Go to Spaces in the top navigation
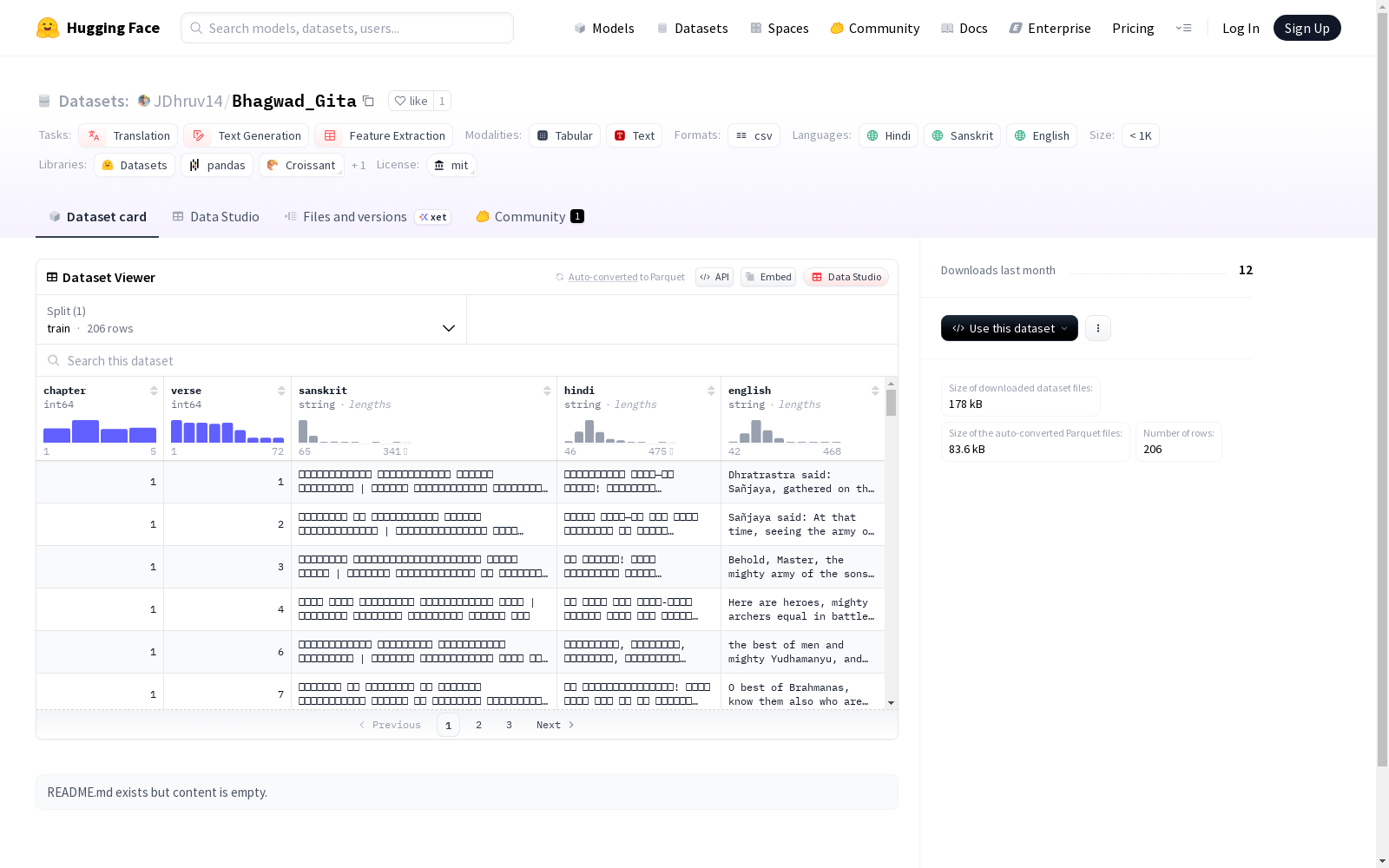The width and height of the screenshot is (1389, 868). (x=779, y=28)
